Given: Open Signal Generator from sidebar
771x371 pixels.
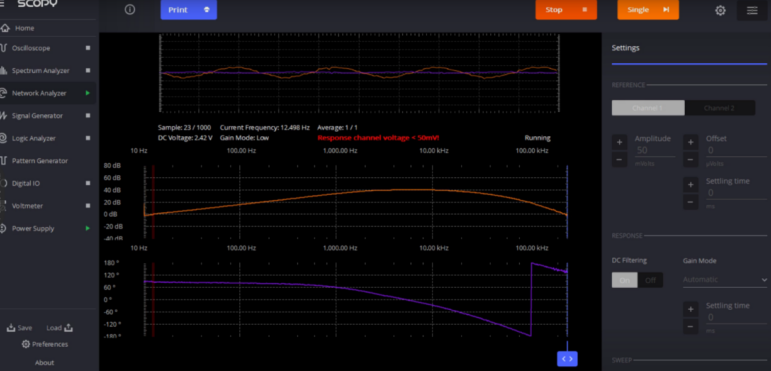Looking at the screenshot, I should coord(37,116).
